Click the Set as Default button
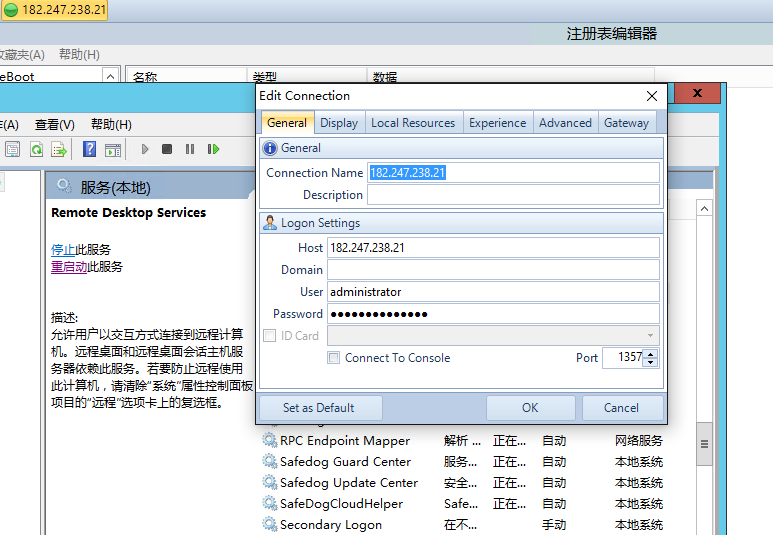 click(x=319, y=408)
